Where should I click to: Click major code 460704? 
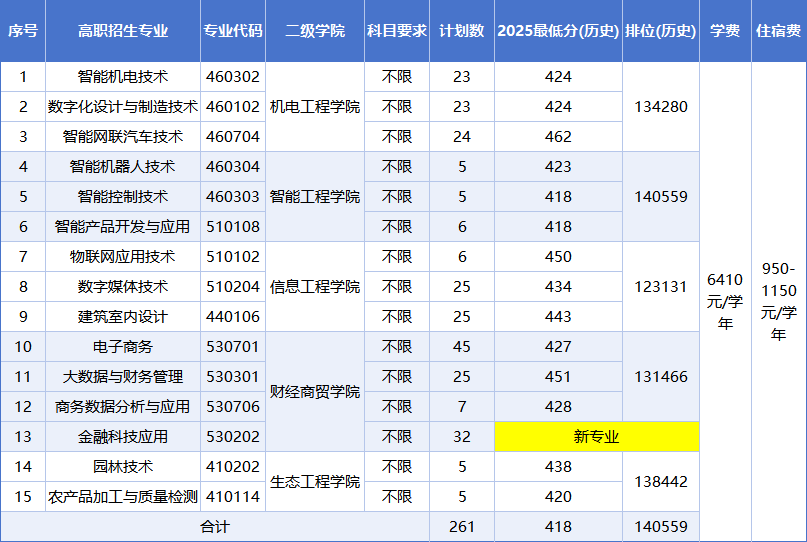point(233,136)
